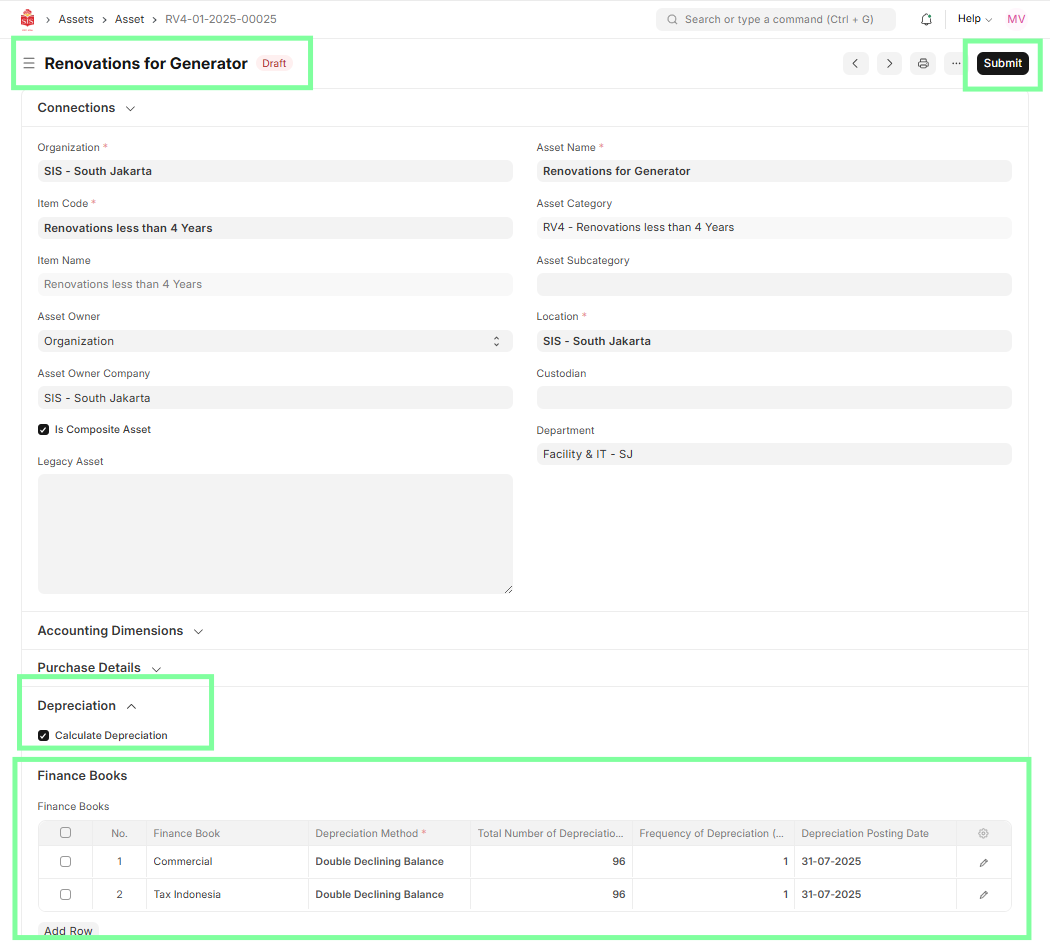Open Asset Owner dropdown
This screenshot has height=941, width=1050.
click(x=274, y=341)
